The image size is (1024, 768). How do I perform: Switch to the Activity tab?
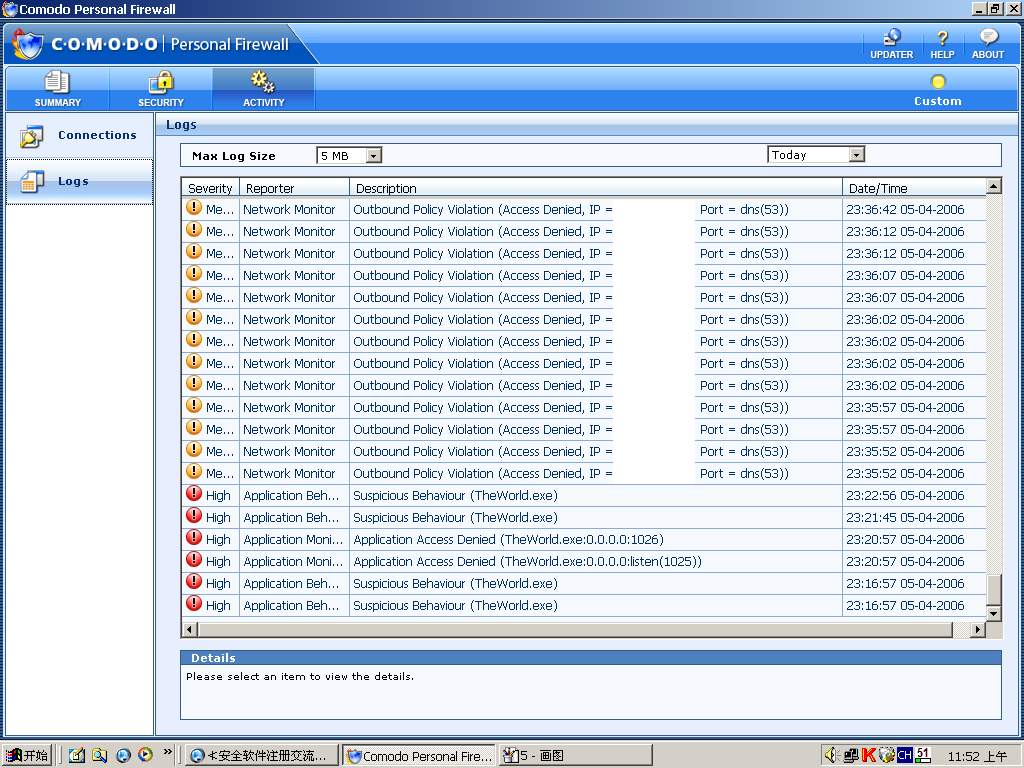click(263, 89)
